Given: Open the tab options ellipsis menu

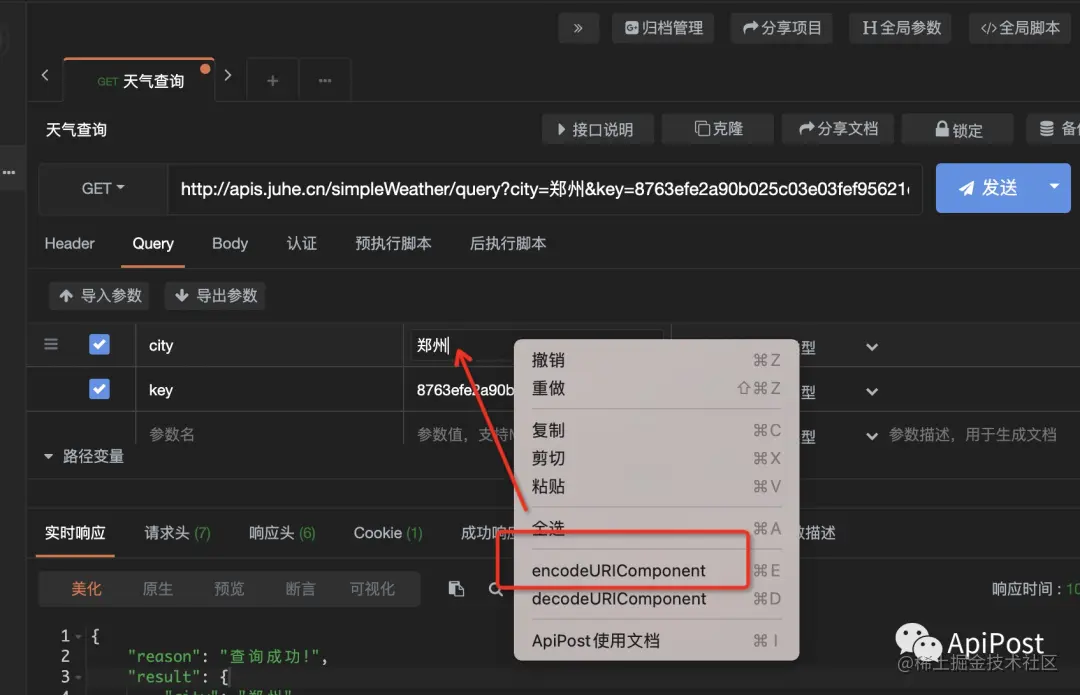Looking at the screenshot, I should tap(325, 81).
